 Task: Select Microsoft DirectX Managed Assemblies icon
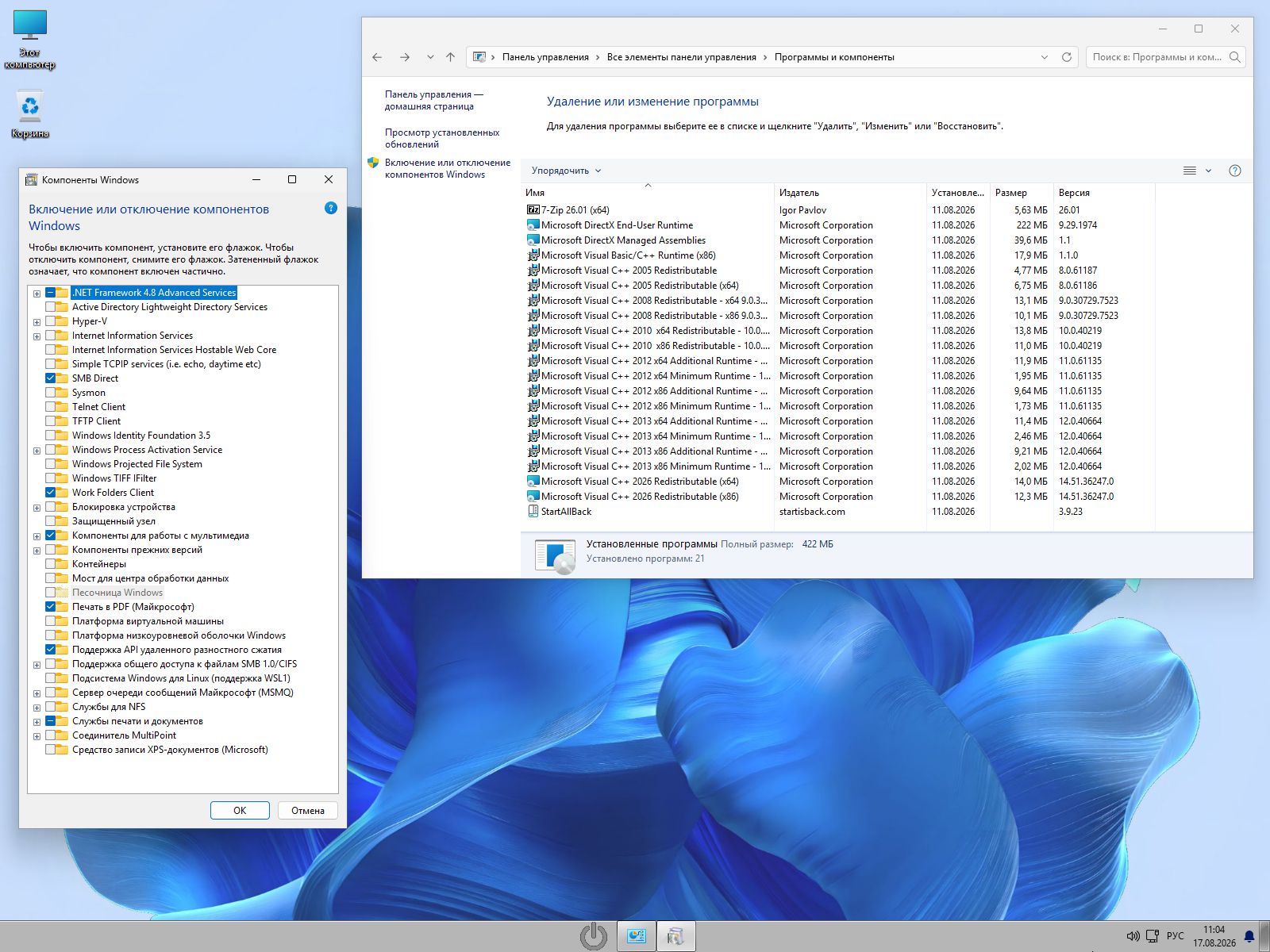533,240
